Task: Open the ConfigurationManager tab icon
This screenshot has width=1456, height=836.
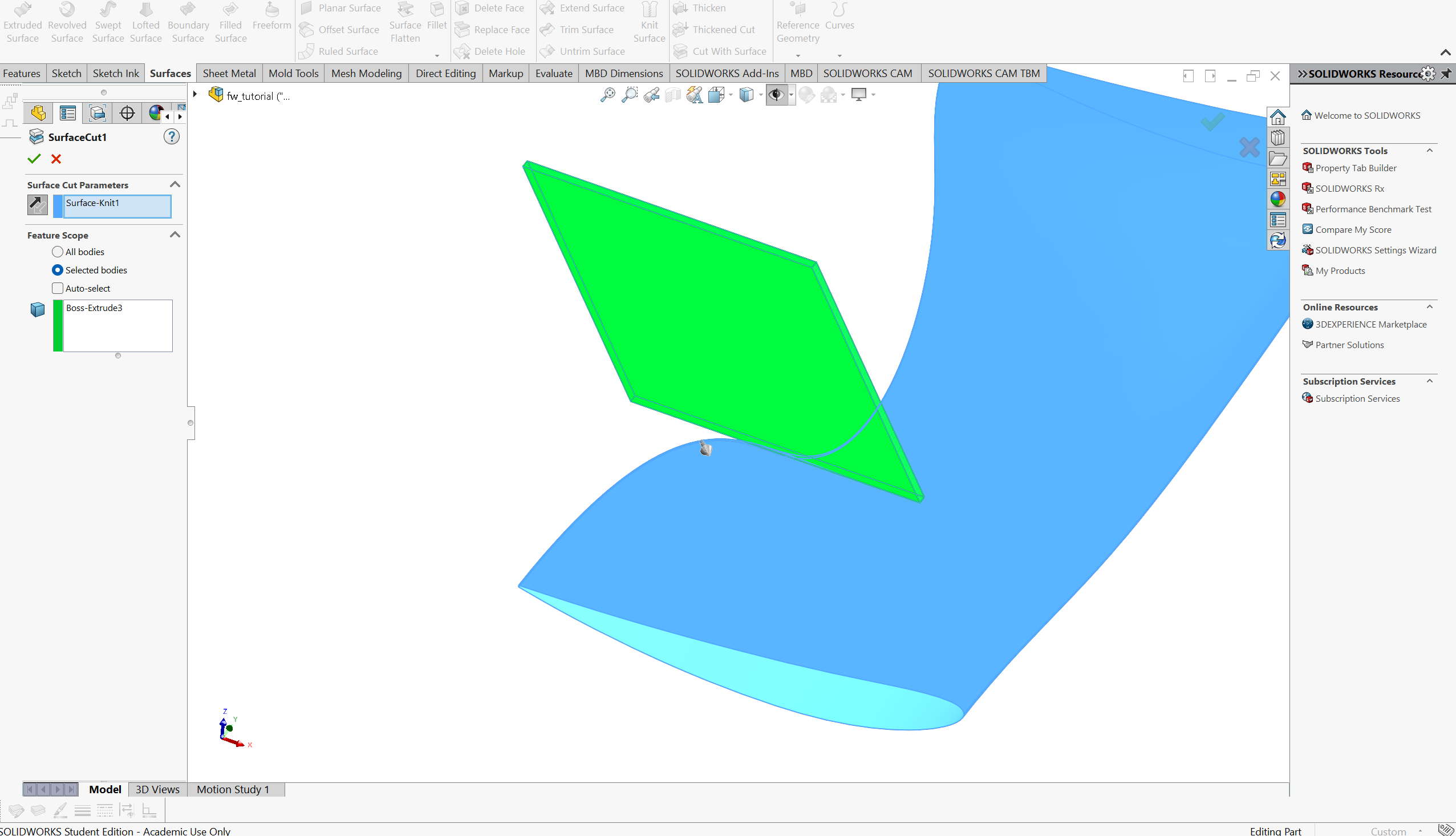Action: click(x=98, y=113)
